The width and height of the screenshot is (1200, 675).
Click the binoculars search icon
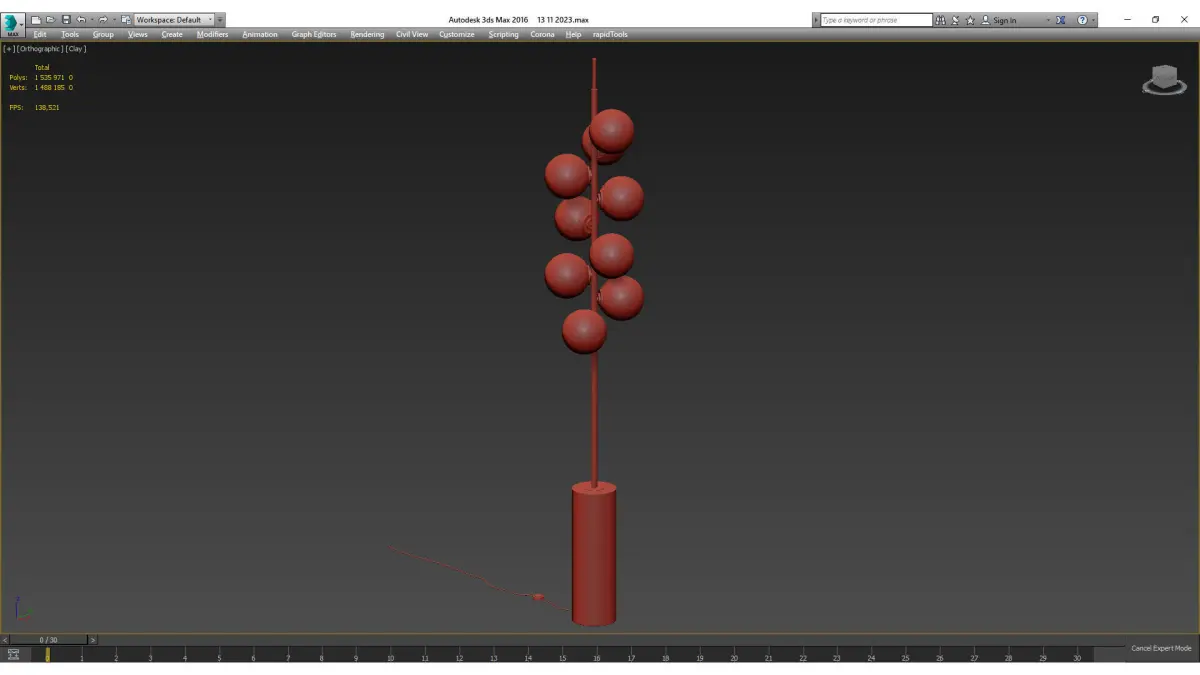(940, 20)
